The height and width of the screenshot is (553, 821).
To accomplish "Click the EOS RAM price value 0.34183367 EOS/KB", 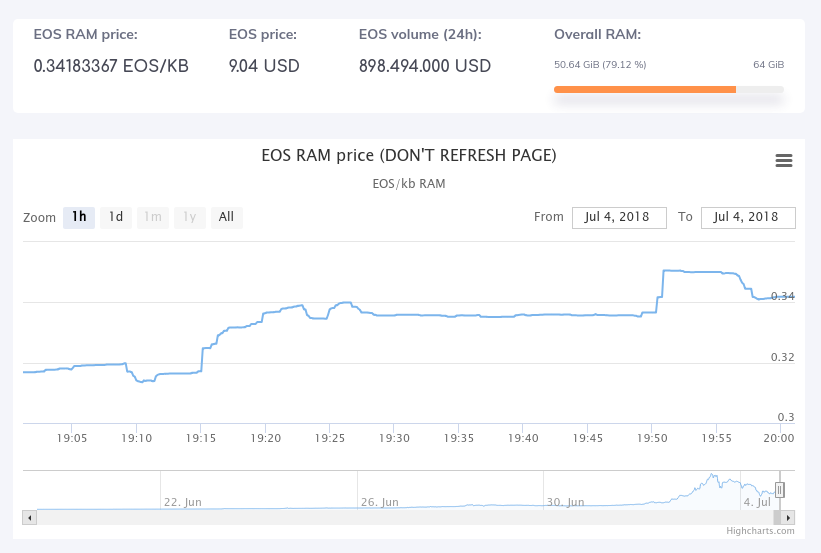I will tap(111, 66).
